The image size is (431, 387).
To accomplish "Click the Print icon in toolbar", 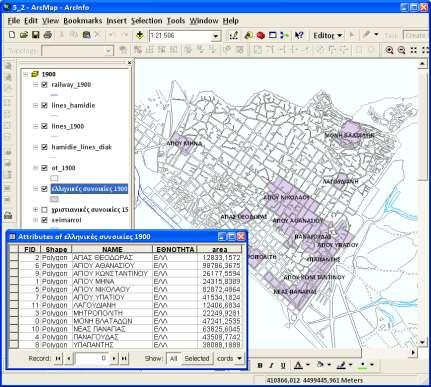I will tap(48, 35).
